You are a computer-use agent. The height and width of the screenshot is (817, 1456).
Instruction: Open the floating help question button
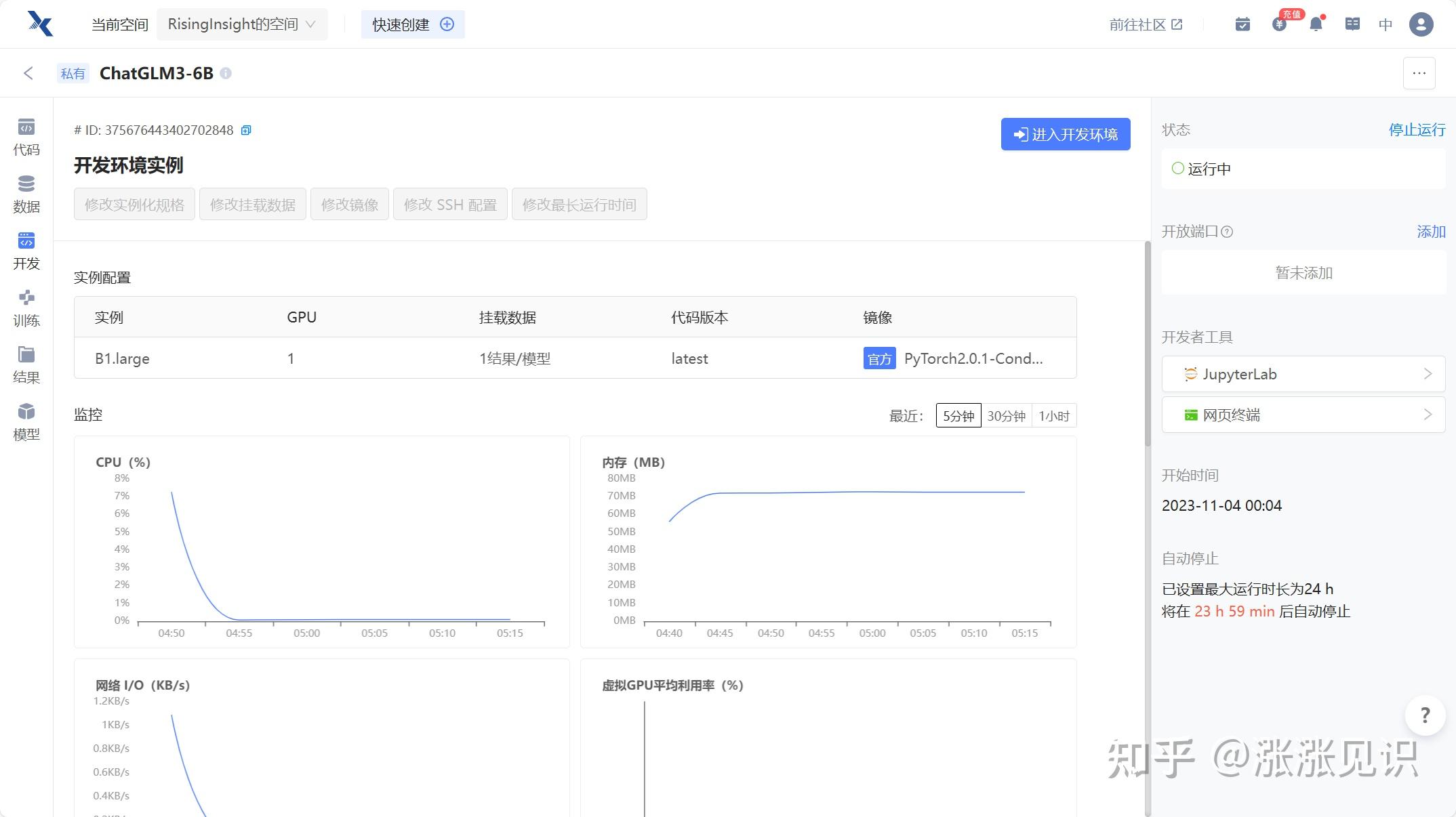[x=1425, y=715]
